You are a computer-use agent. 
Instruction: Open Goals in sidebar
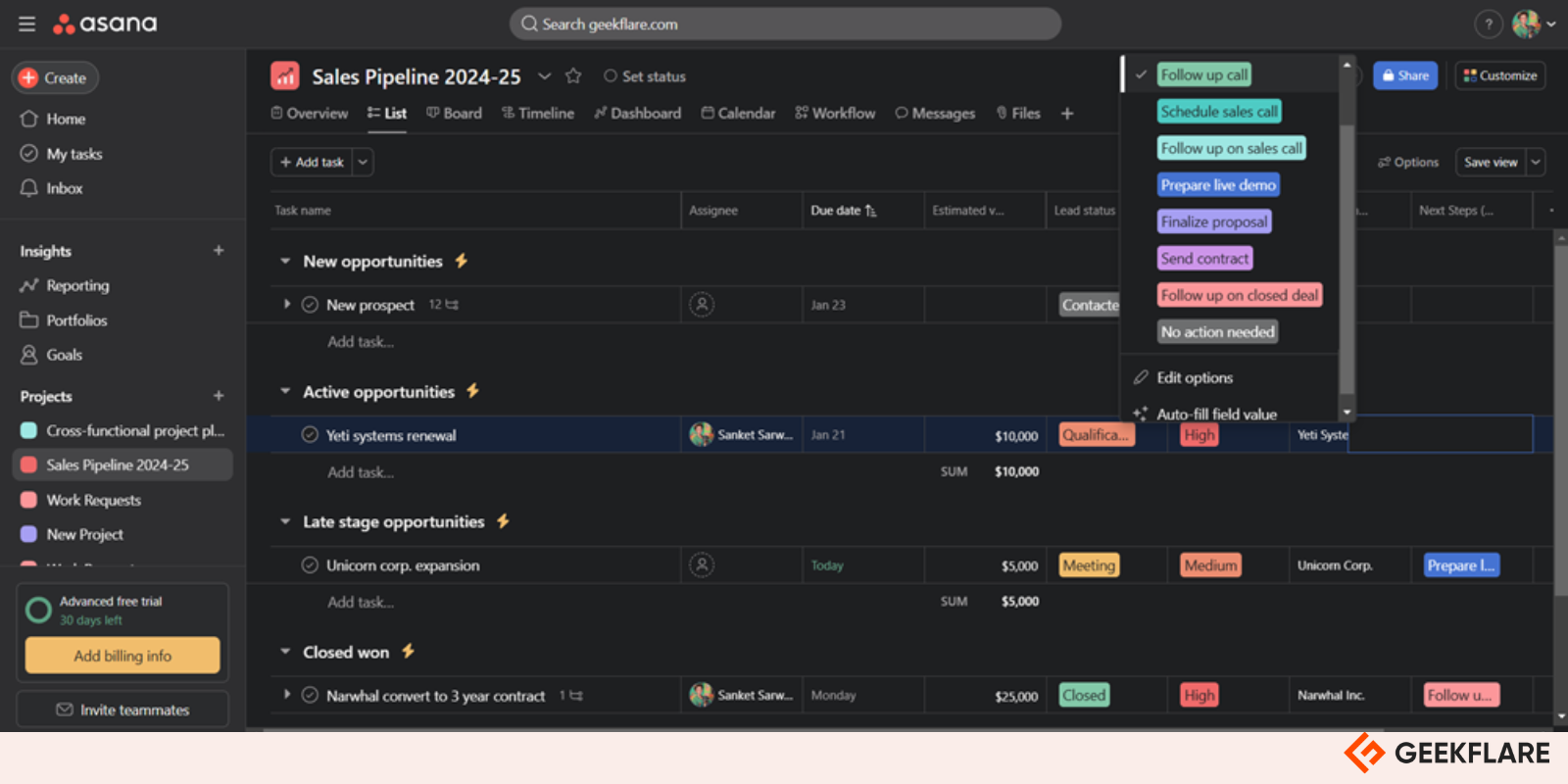coord(52,355)
